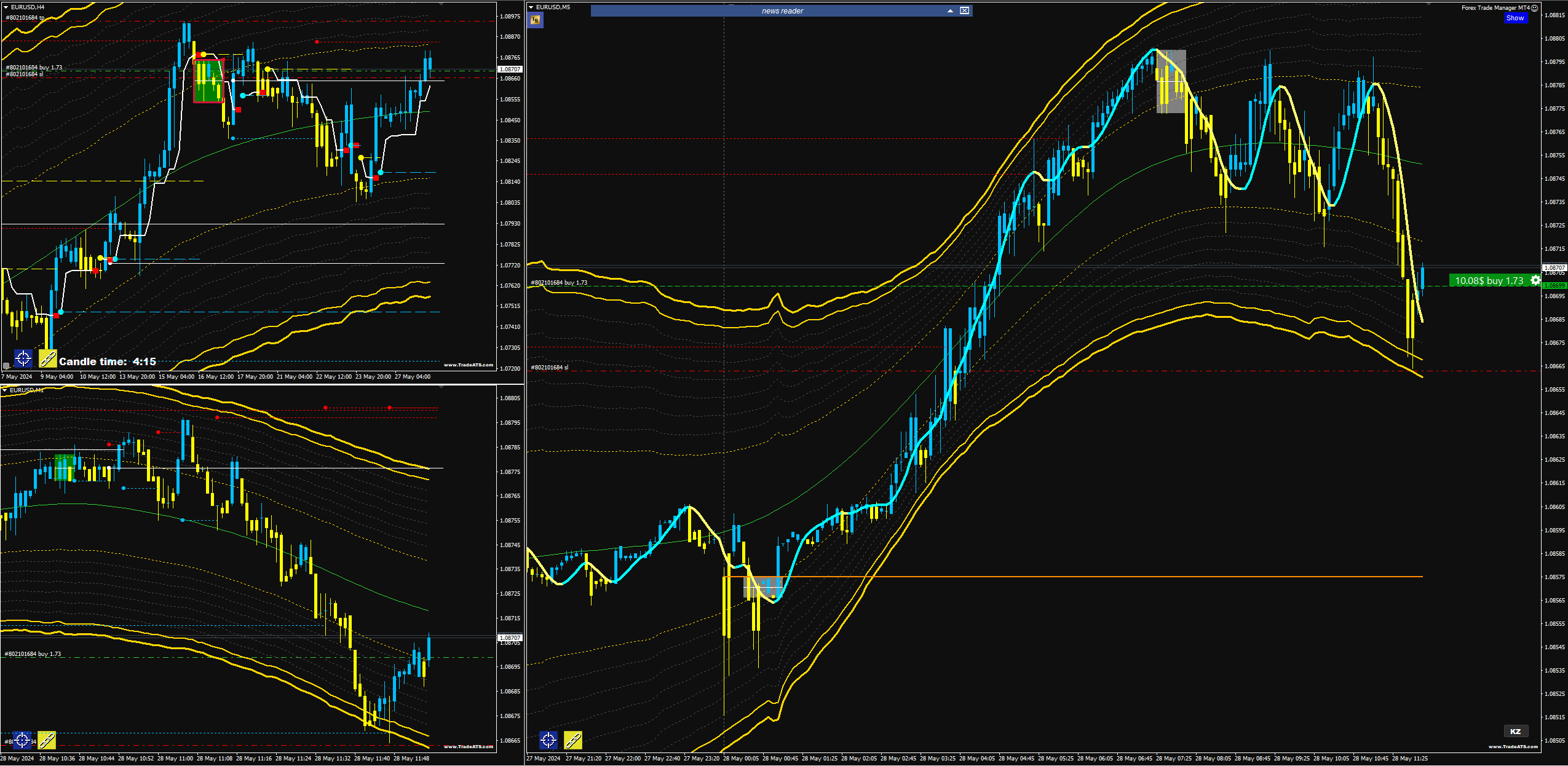Click the smiley face beside Forex Trade Manager
This screenshot has height=766, width=1568.
1534,8
